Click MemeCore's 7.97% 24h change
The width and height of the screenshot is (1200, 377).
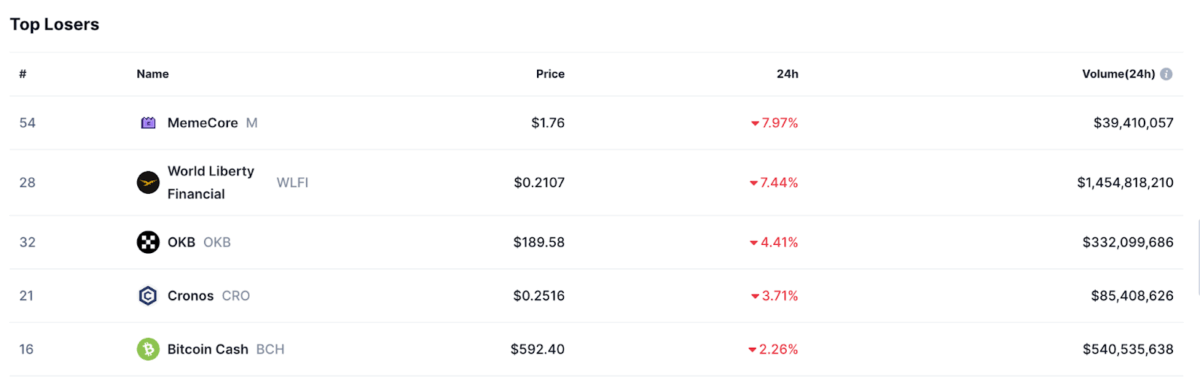coord(774,123)
